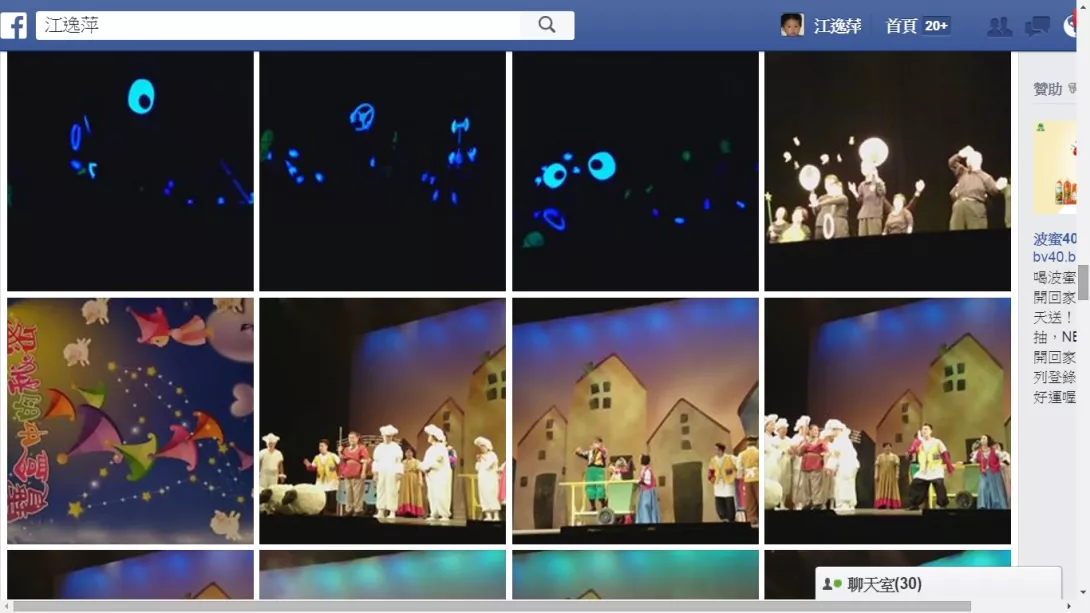Image resolution: width=1090 pixels, height=613 pixels.
Task: Click the 贊助 sponsored label
Action: click(1048, 89)
